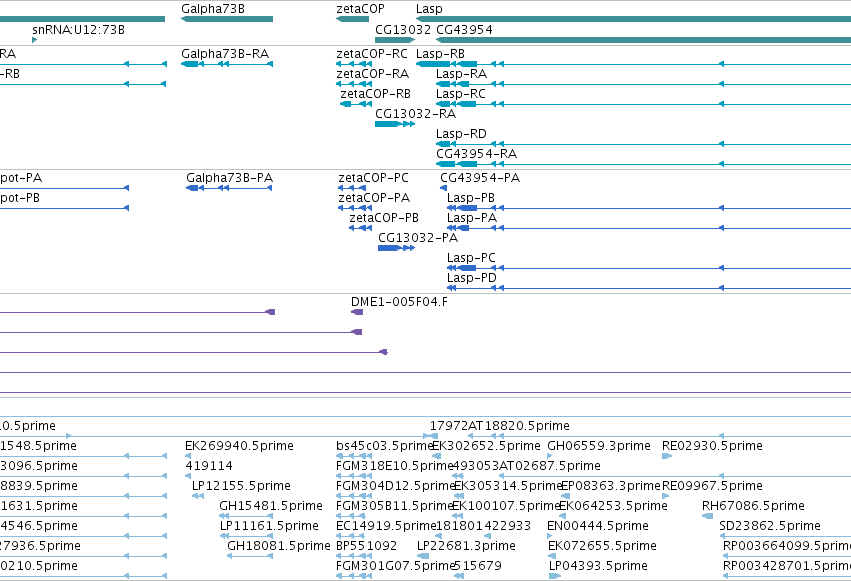Click the zetaCOP-PC protein label
The image size is (851, 581).
pyautogui.click(x=373, y=178)
